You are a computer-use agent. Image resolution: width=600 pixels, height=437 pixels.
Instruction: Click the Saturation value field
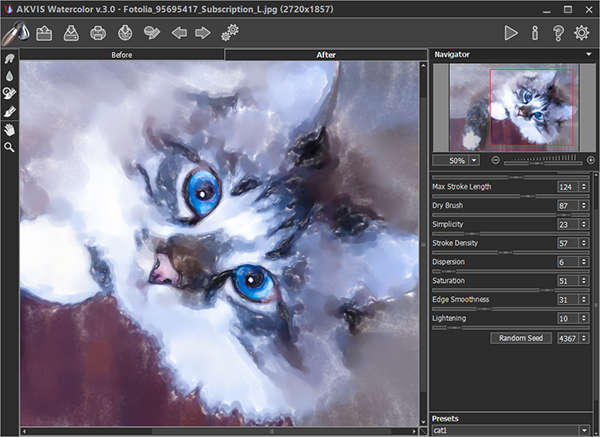pos(568,281)
